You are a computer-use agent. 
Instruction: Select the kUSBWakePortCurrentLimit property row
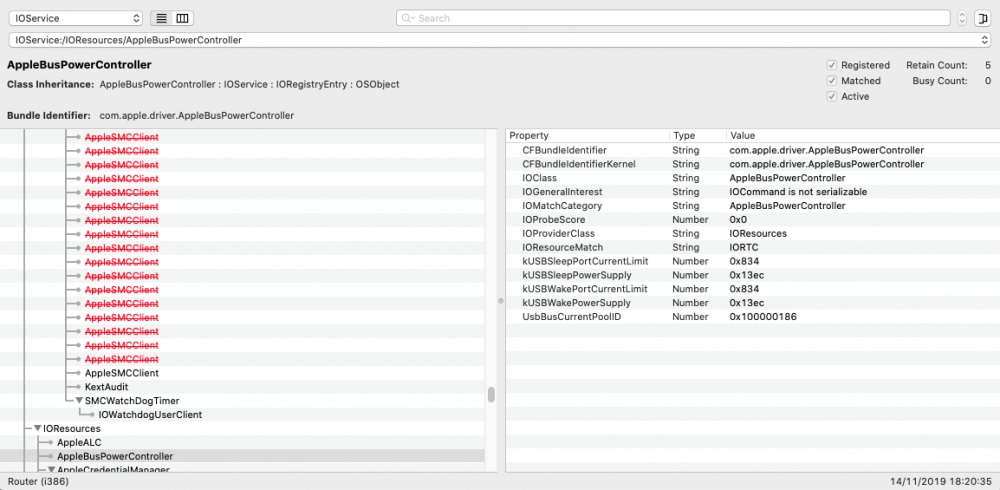[x=753, y=289]
